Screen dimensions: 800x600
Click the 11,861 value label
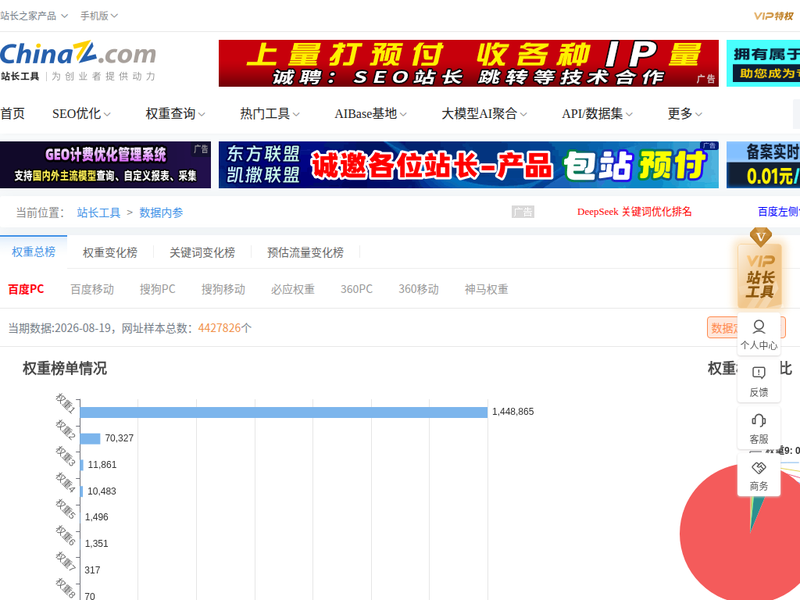click(102, 465)
